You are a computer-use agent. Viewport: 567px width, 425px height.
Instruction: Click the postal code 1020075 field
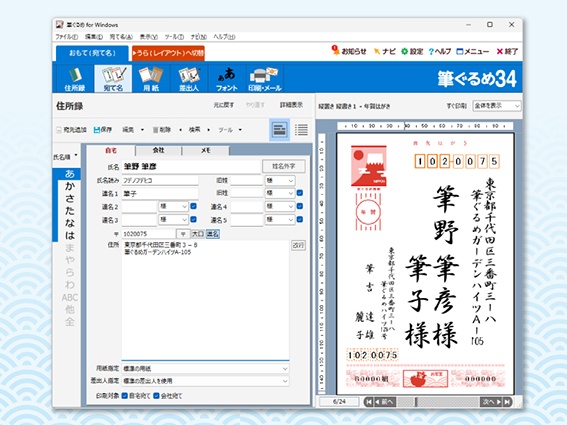click(149, 234)
